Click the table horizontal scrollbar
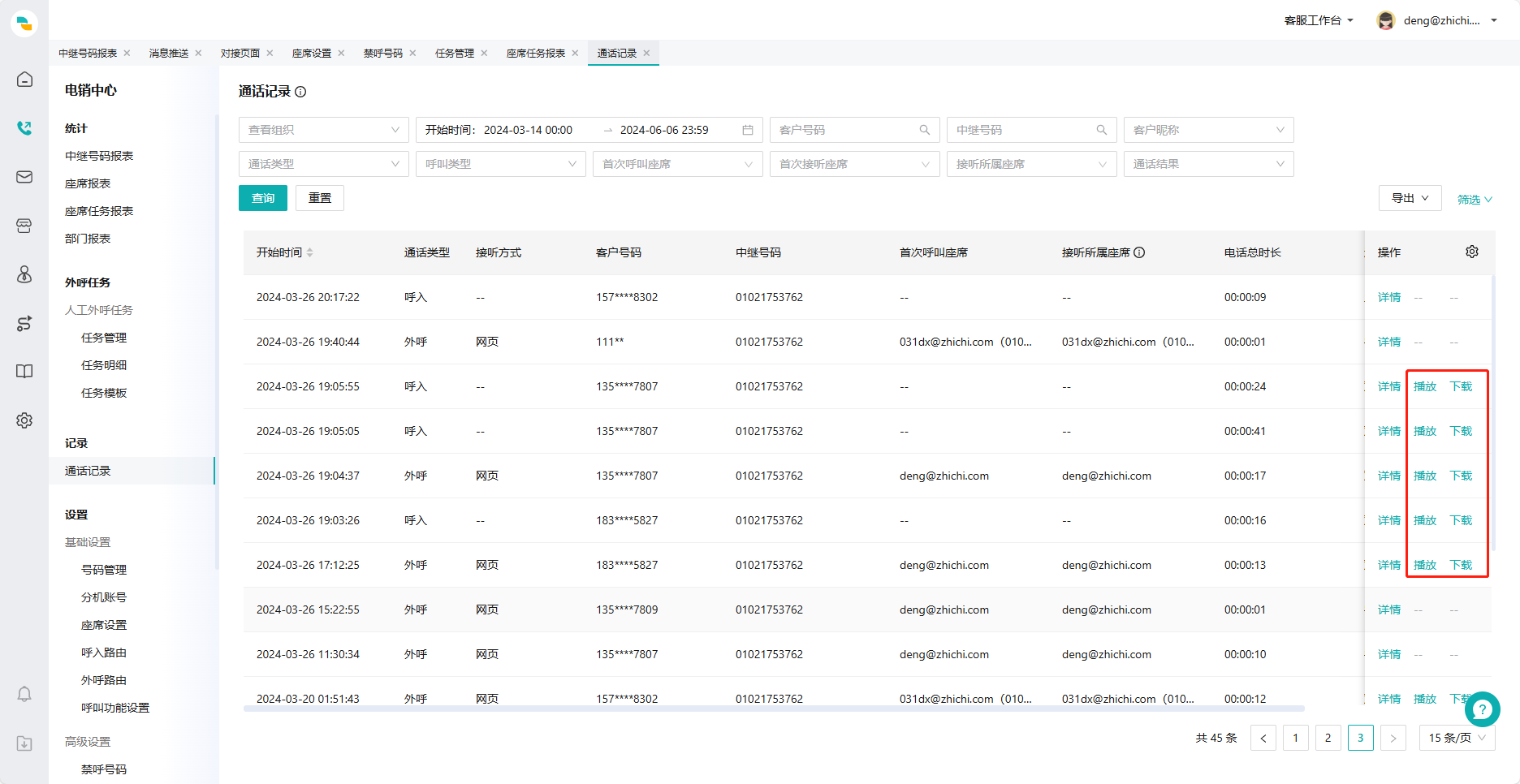 pyautogui.click(x=774, y=709)
